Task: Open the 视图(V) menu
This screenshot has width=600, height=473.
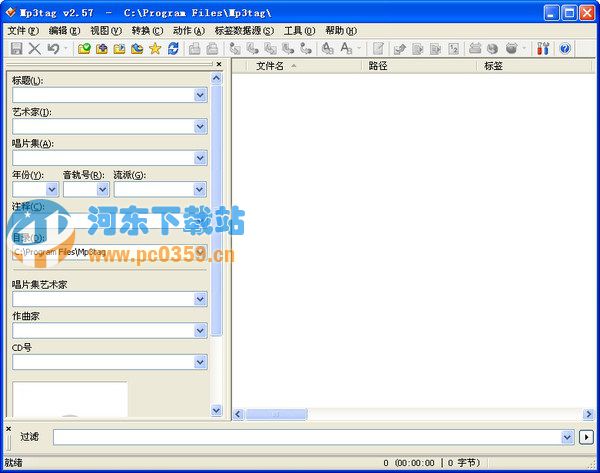Action: coord(106,31)
